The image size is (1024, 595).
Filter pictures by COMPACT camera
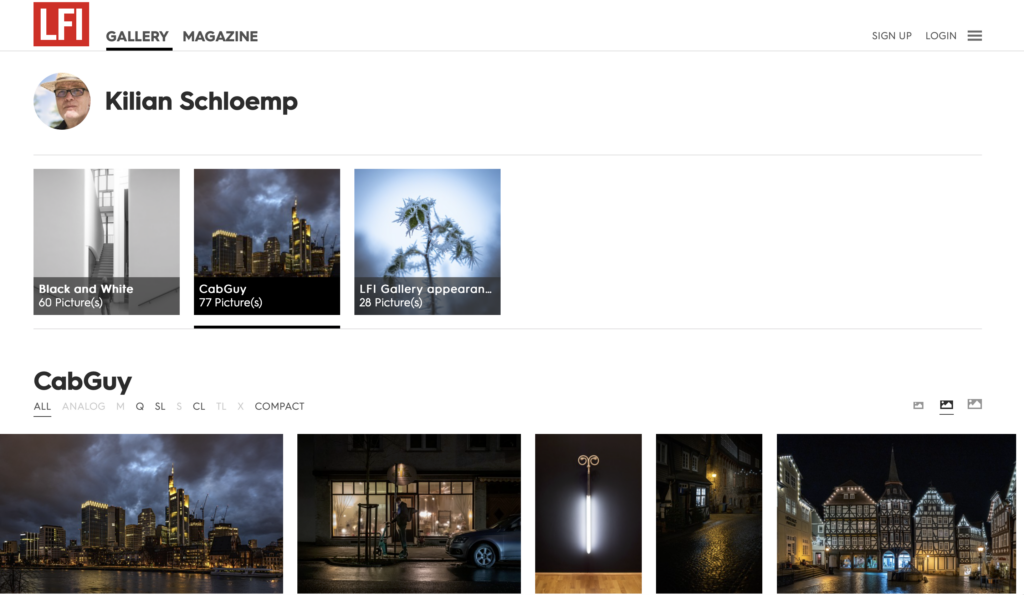[280, 406]
